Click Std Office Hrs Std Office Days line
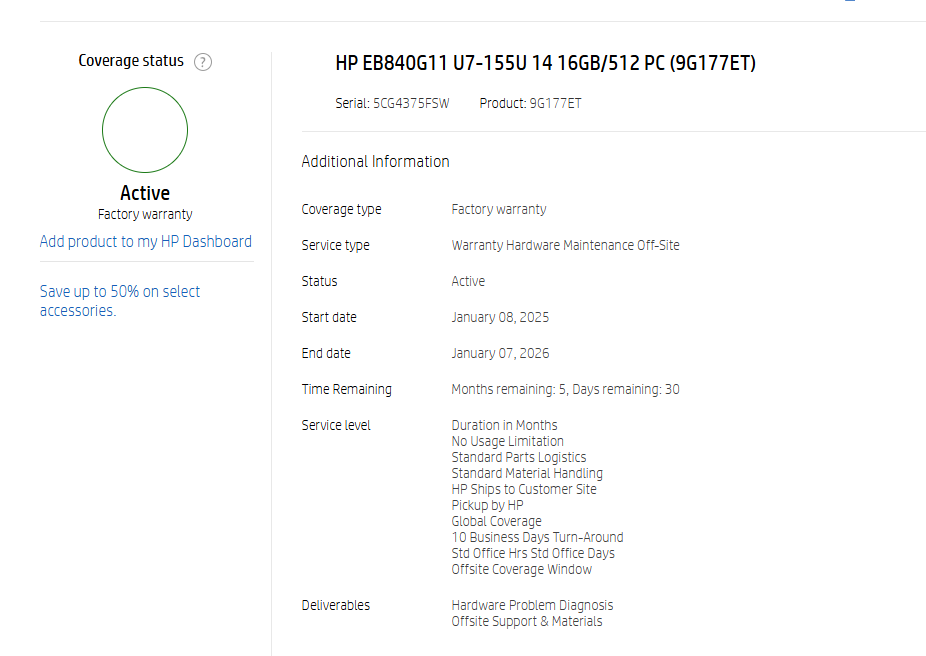Viewport: 926px width, 656px height. click(x=533, y=553)
